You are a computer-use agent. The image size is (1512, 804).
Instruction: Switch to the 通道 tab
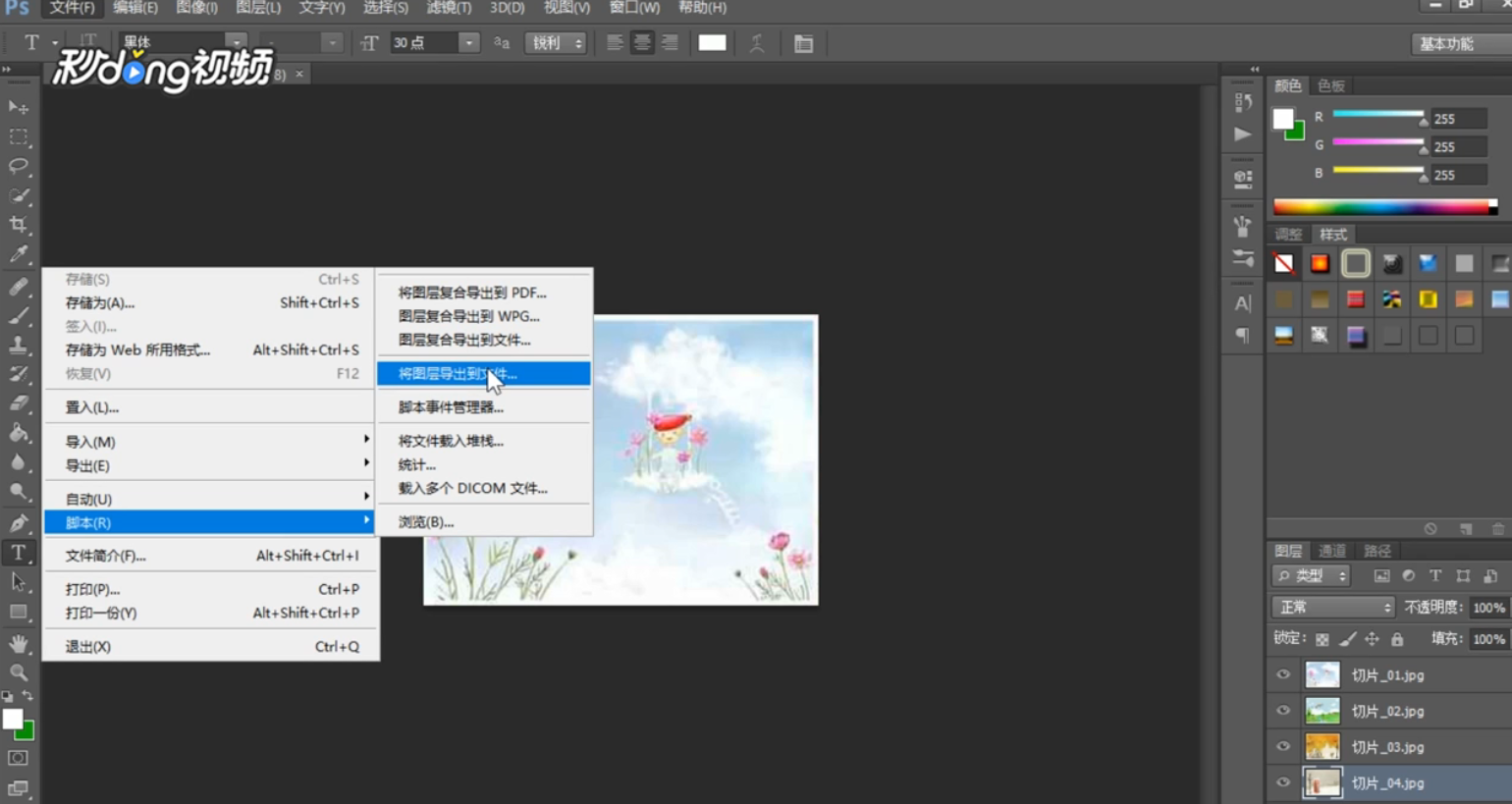(1331, 551)
